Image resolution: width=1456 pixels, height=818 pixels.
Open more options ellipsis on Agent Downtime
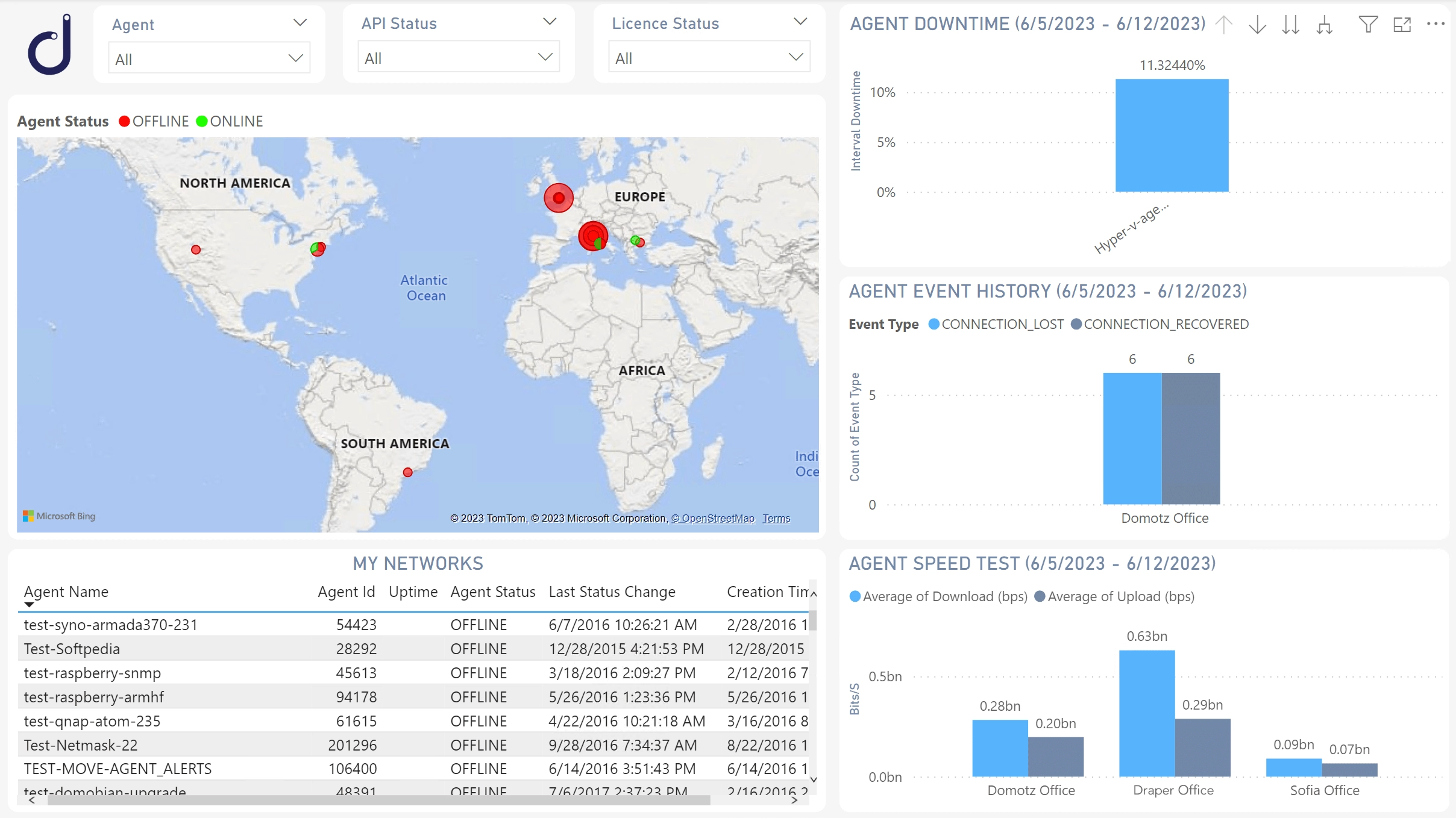(1436, 24)
